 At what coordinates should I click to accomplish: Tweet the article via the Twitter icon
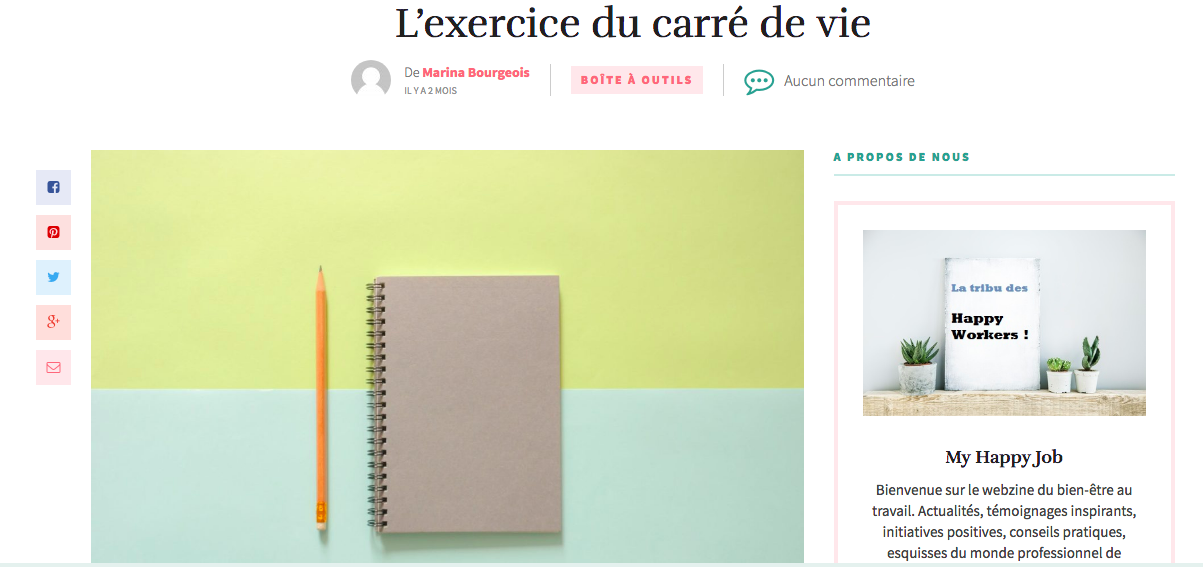[x=53, y=277]
